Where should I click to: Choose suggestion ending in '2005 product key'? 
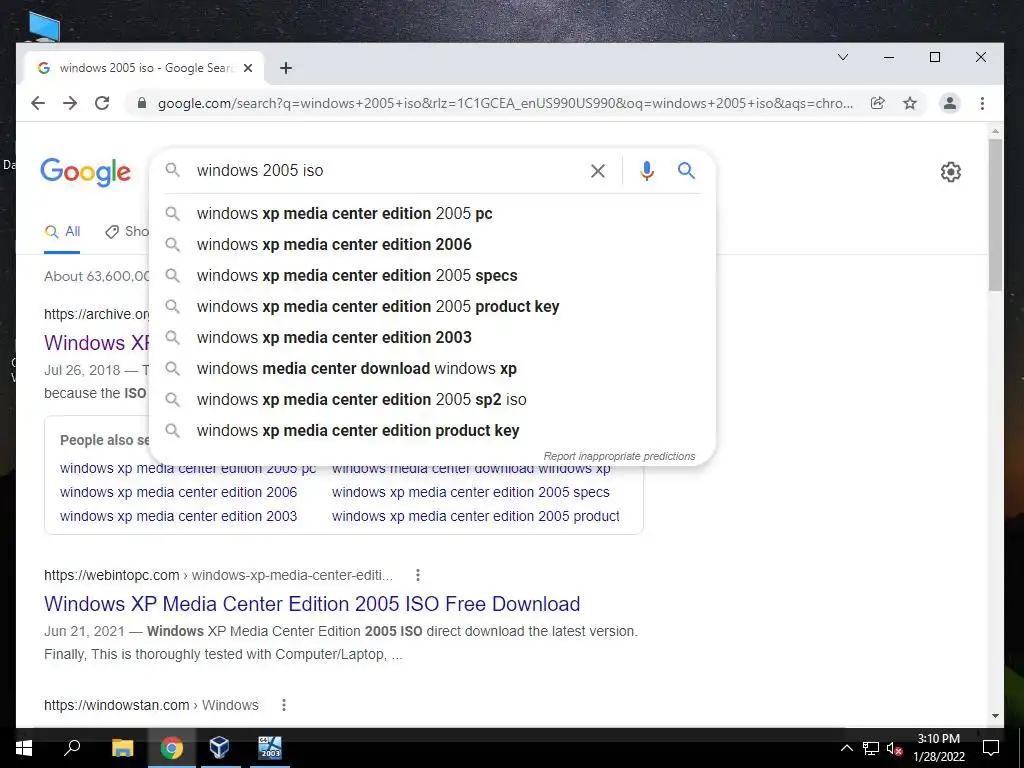[x=432, y=306]
